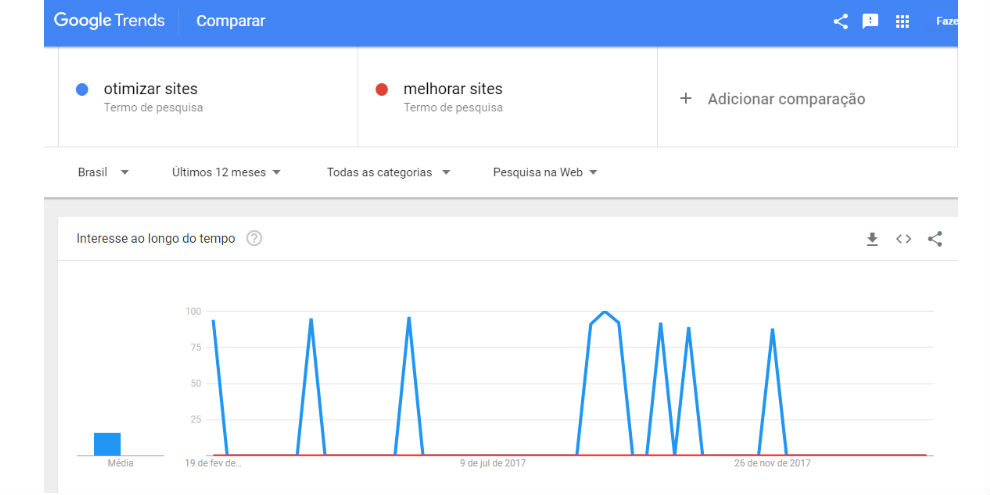Expand the Pesquisa na Web dropdown
This screenshot has width=990, height=495.
(545, 172)
